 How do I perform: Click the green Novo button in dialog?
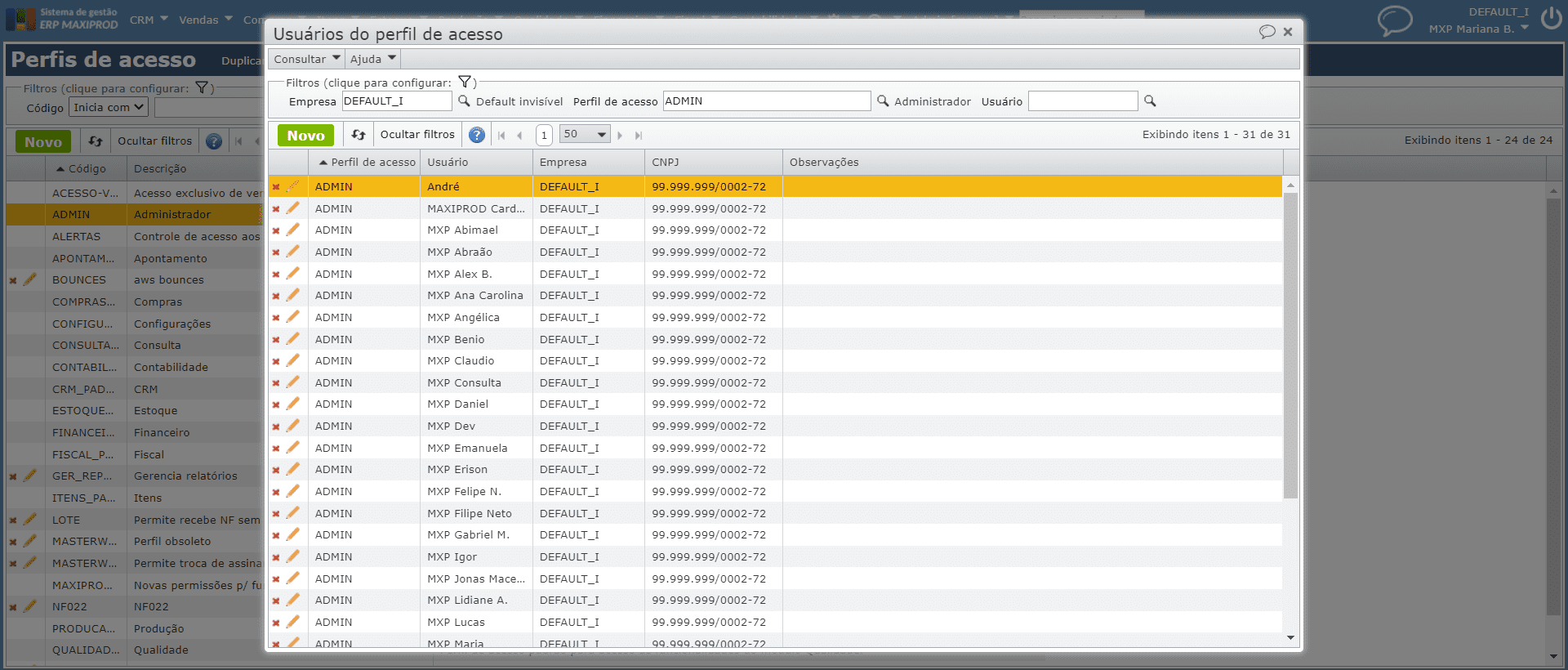point(305,136)
